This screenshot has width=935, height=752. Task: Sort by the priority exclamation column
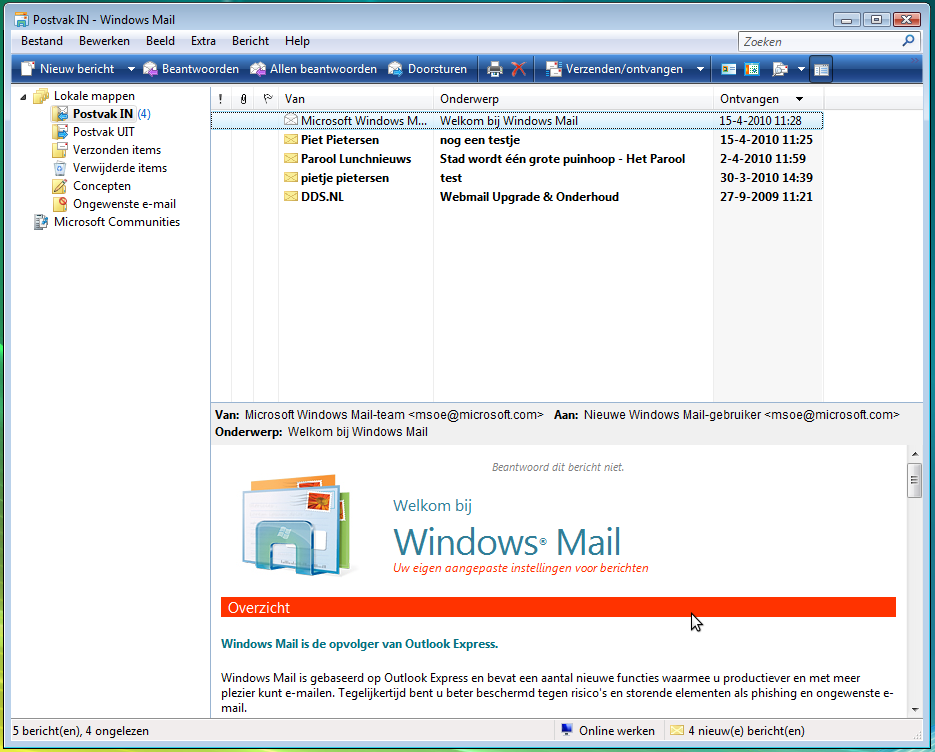[x=221, y=99]
